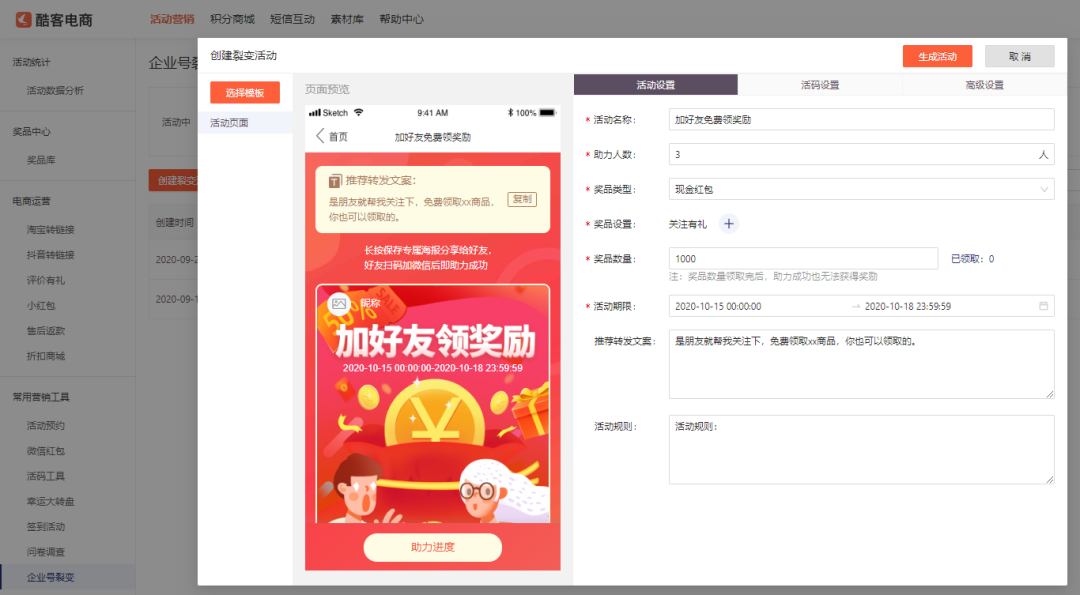1080x595 pixels.
Task: Click the 奖品数量 input field
Action: 803,258
